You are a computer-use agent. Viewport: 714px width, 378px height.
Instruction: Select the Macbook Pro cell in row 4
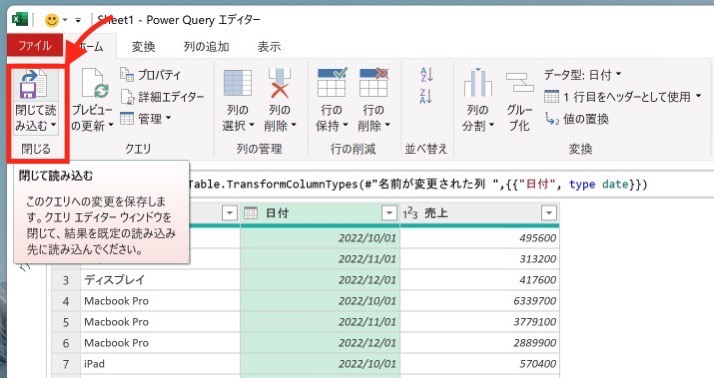click(x=160, y=301)
